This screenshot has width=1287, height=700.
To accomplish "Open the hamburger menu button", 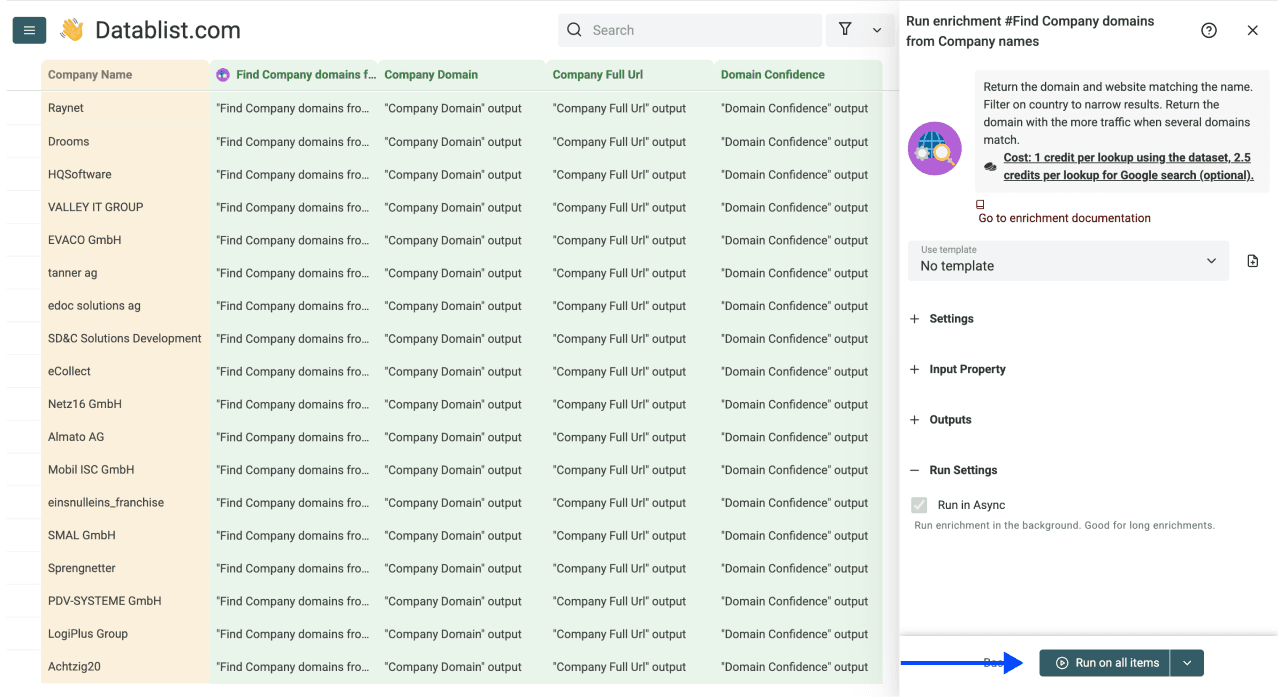I will [x=29, y=30].
